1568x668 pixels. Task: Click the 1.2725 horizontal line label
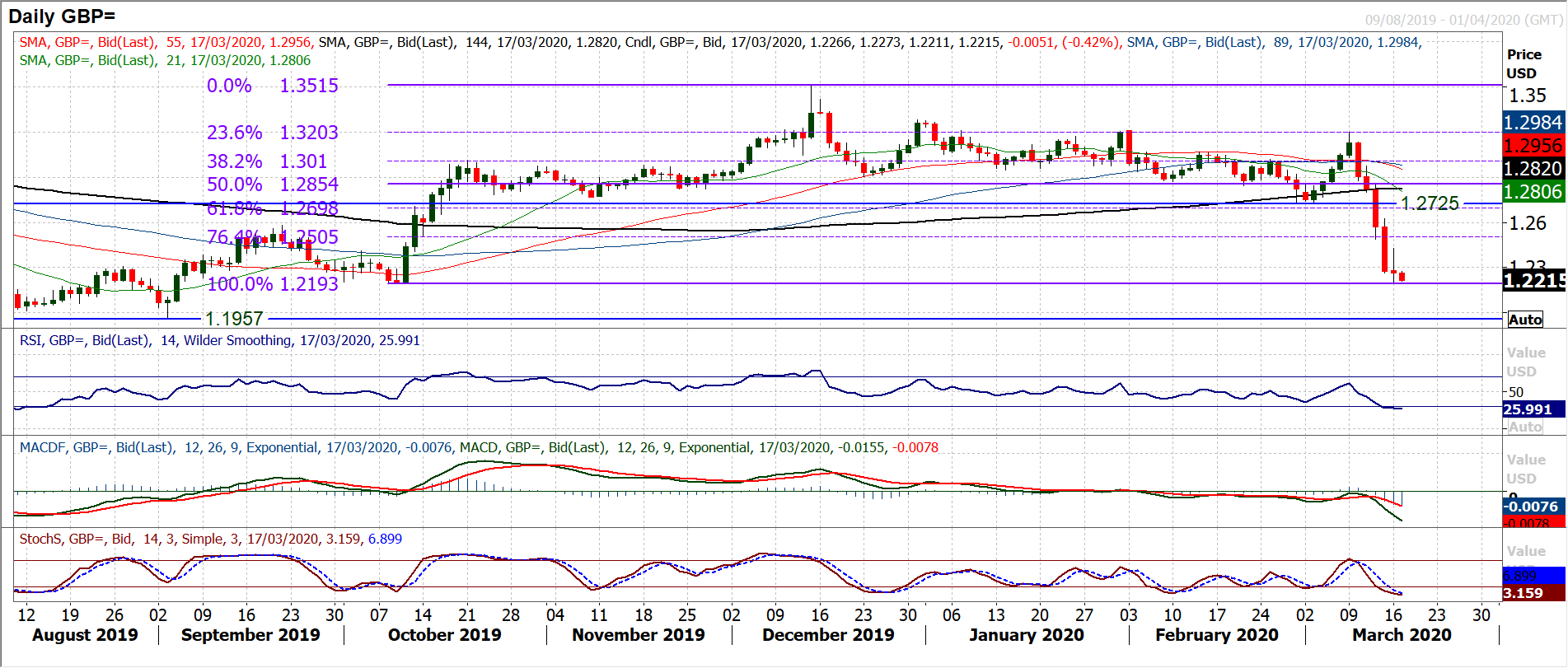click(1430, 203)
